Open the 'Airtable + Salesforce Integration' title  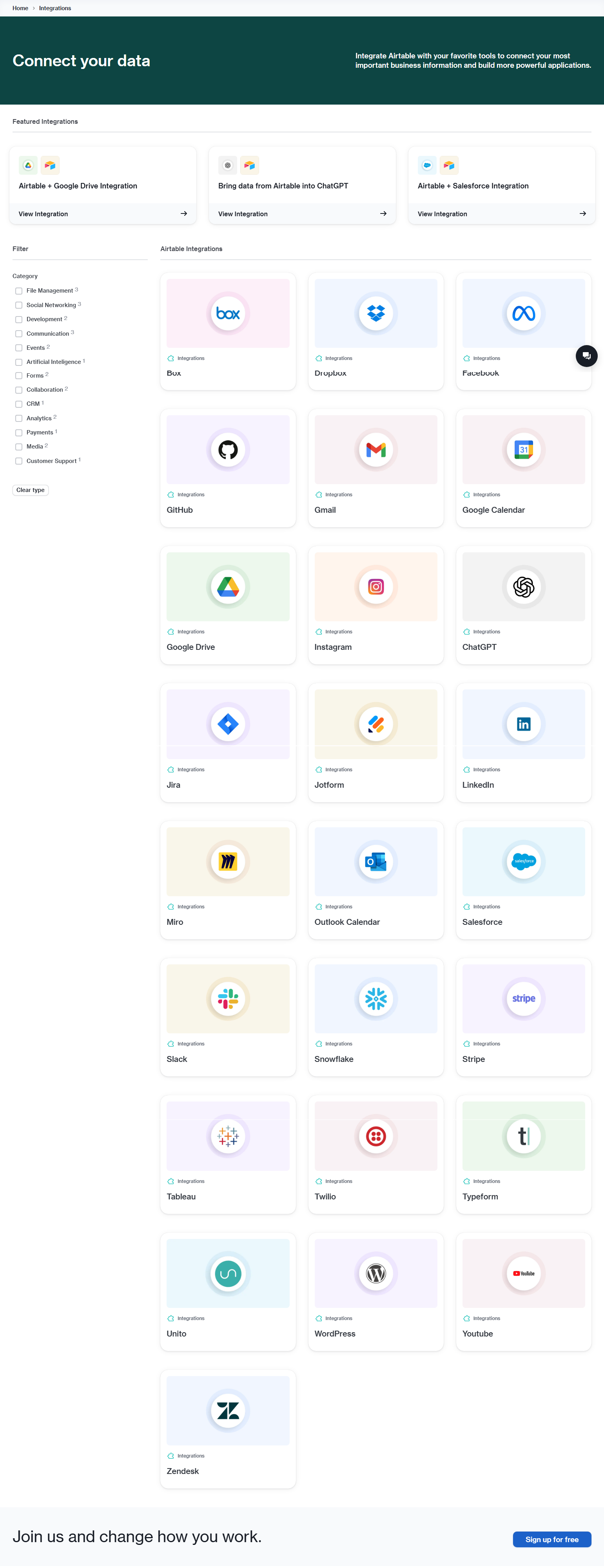pos(473,186)
